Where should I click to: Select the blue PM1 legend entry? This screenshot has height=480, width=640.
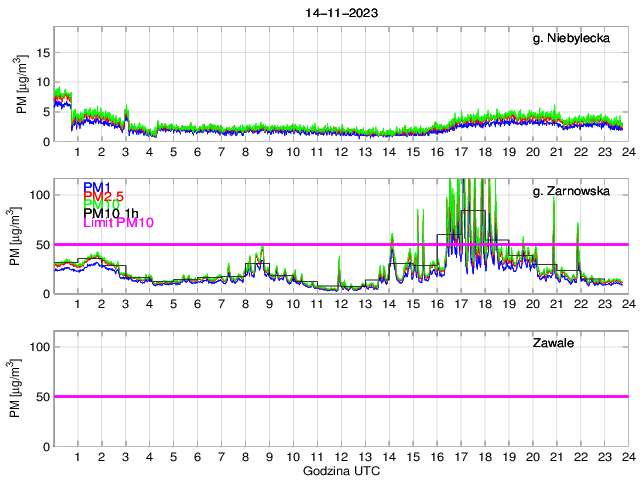coord(97,187)
